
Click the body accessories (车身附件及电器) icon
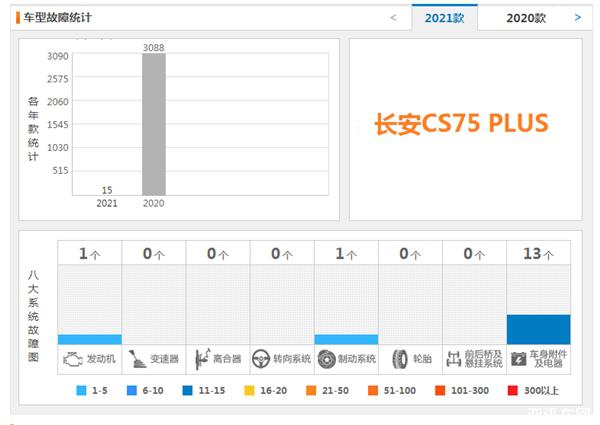tap(518, 358)
